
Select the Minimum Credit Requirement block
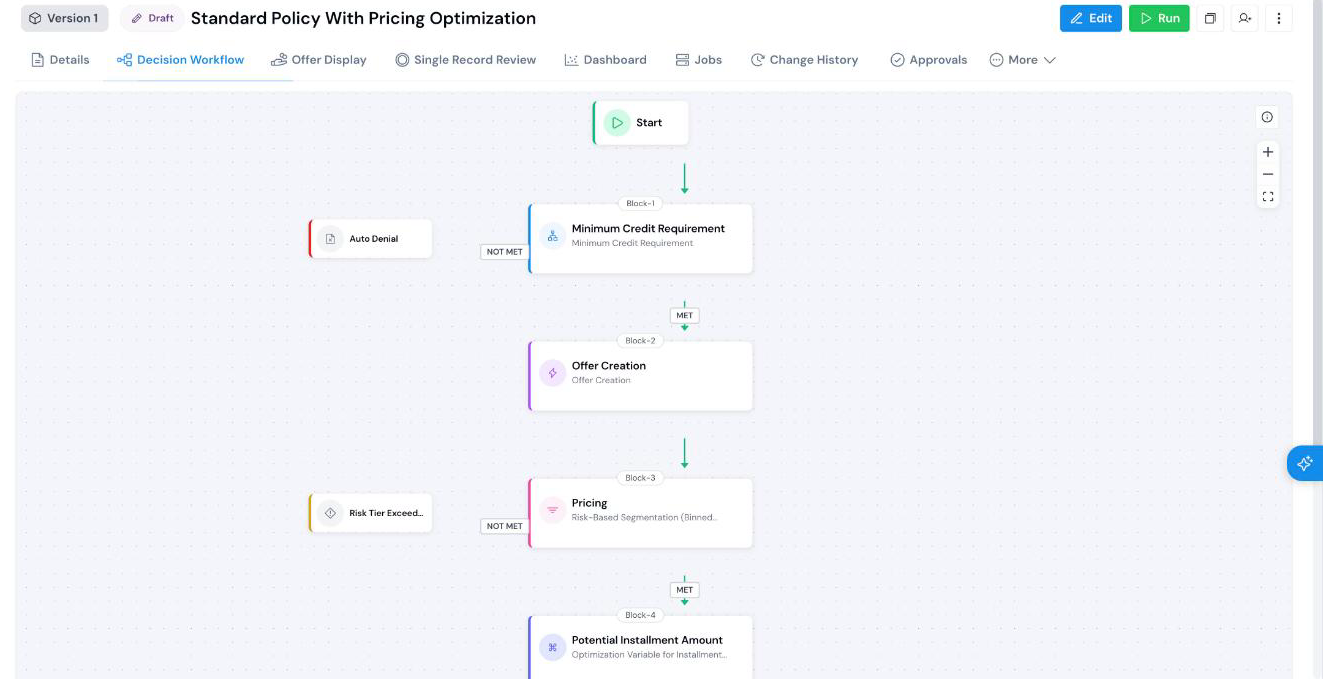tap(641, 239)
